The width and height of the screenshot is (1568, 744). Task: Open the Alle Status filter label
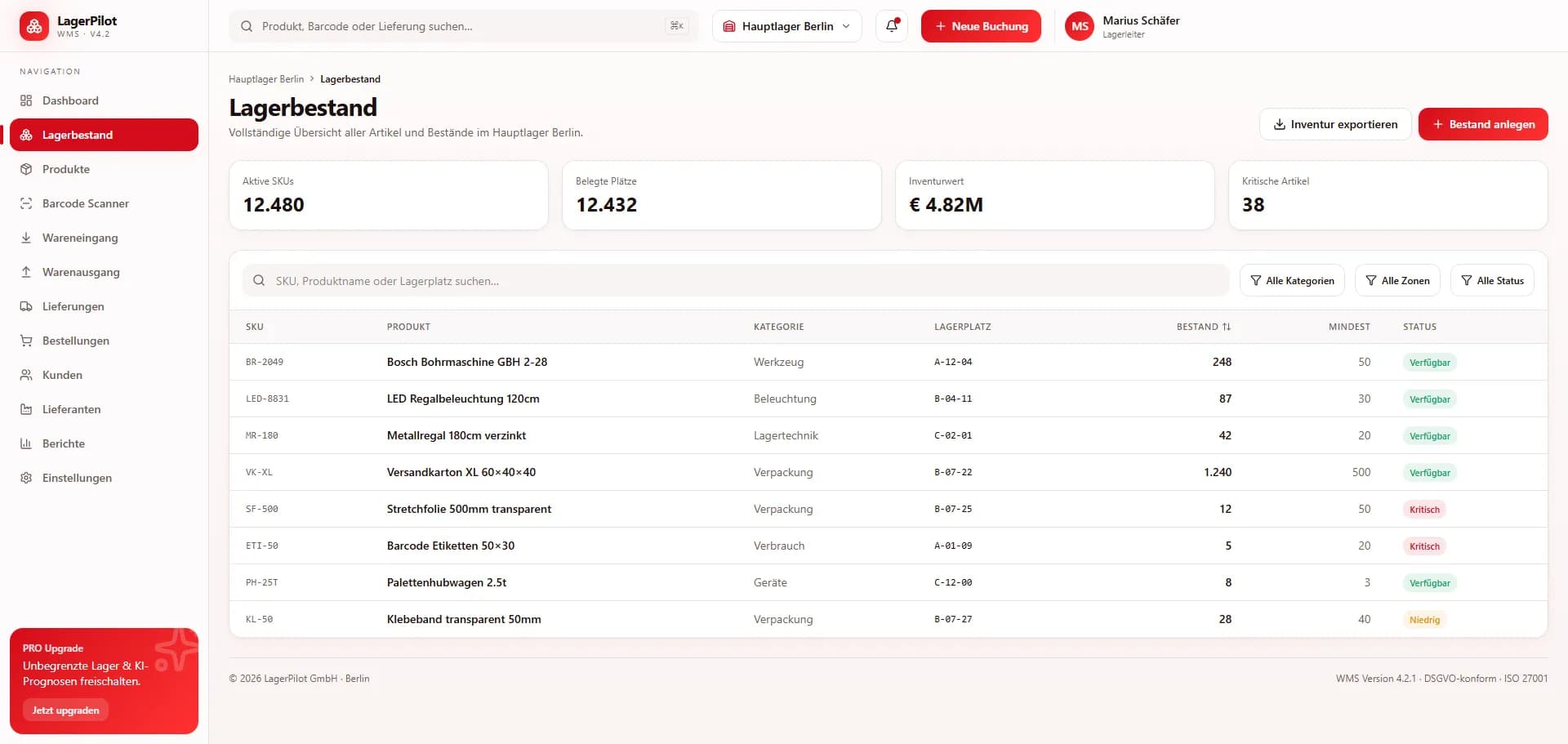(1500, 280)
